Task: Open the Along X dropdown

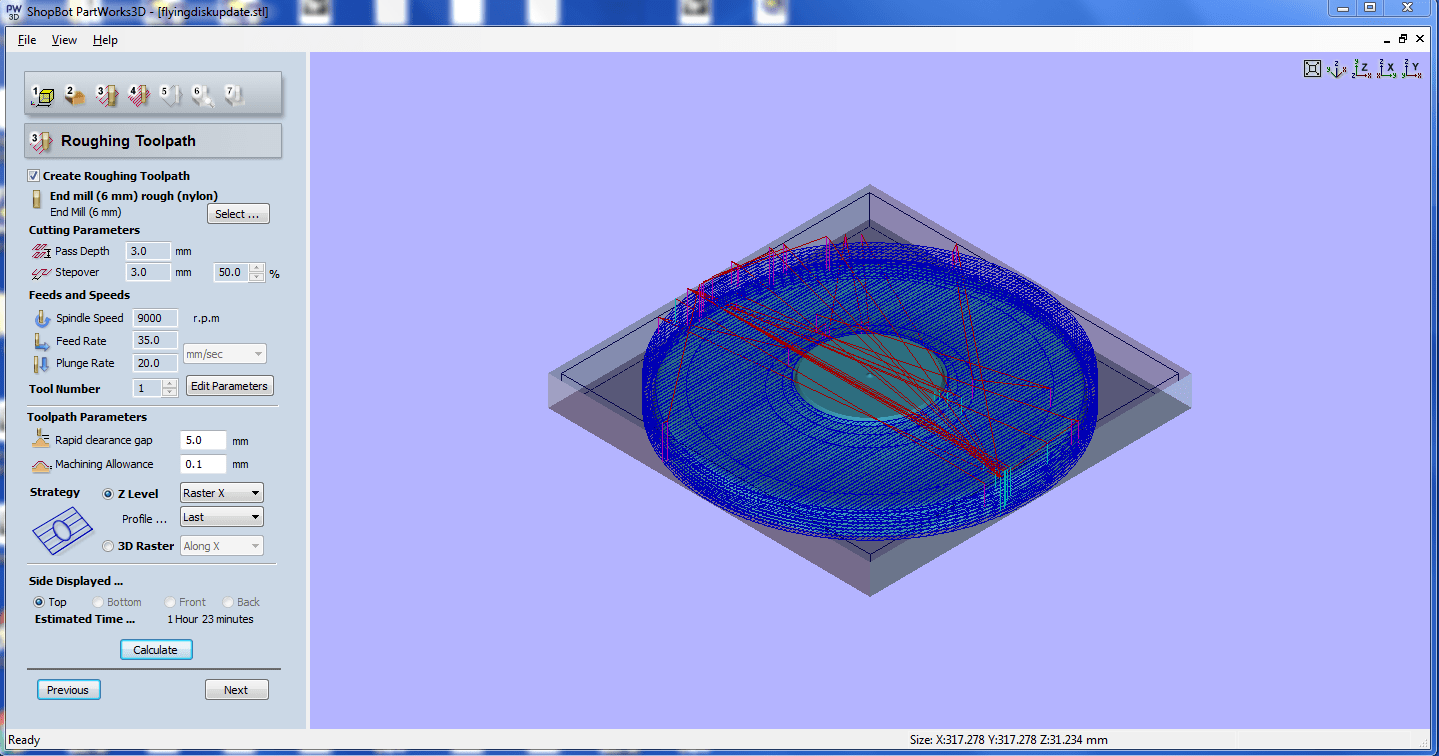Action: (x=221, y=546)
